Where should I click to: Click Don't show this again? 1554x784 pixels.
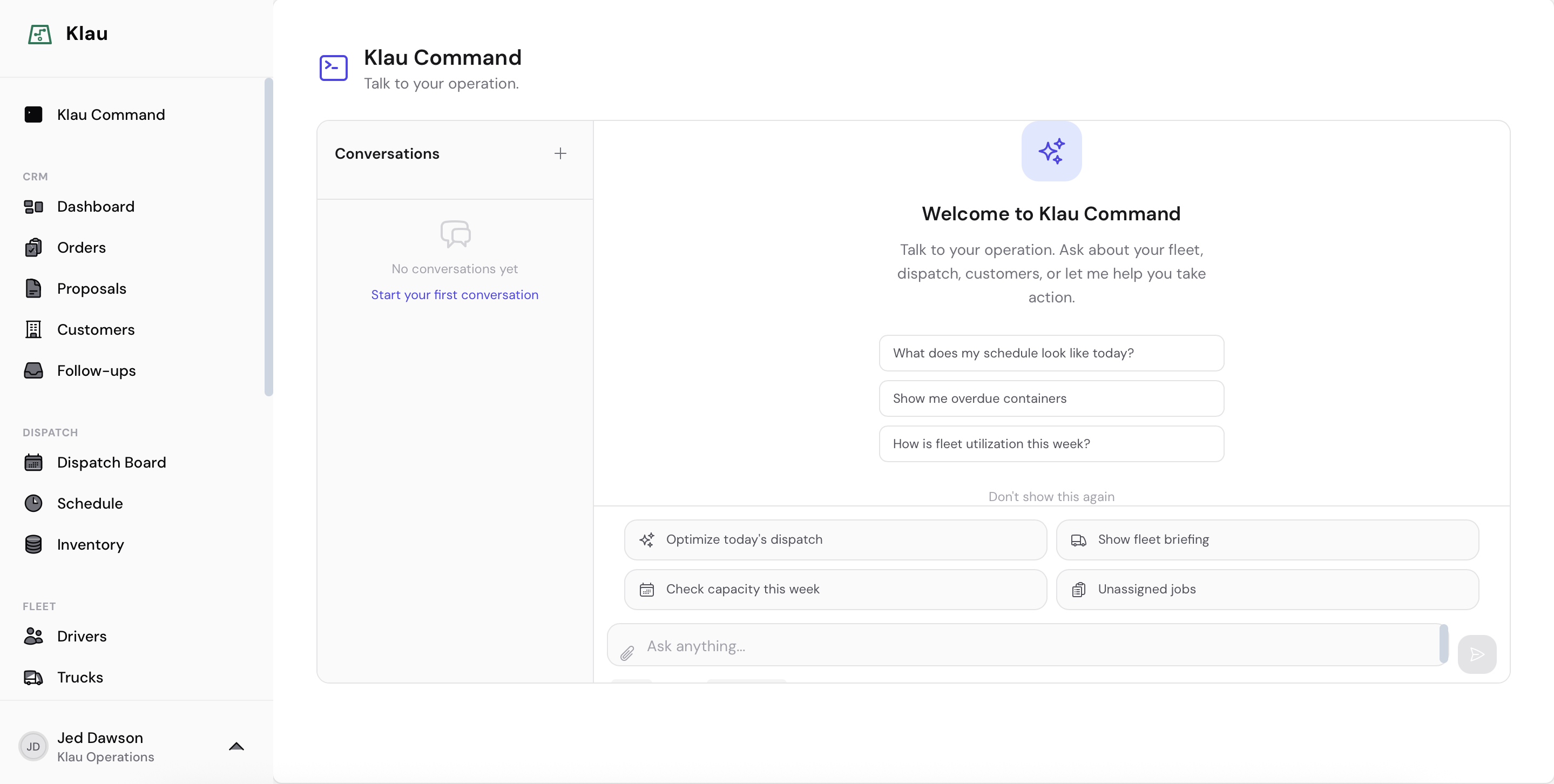click(x=1051, y=497)
